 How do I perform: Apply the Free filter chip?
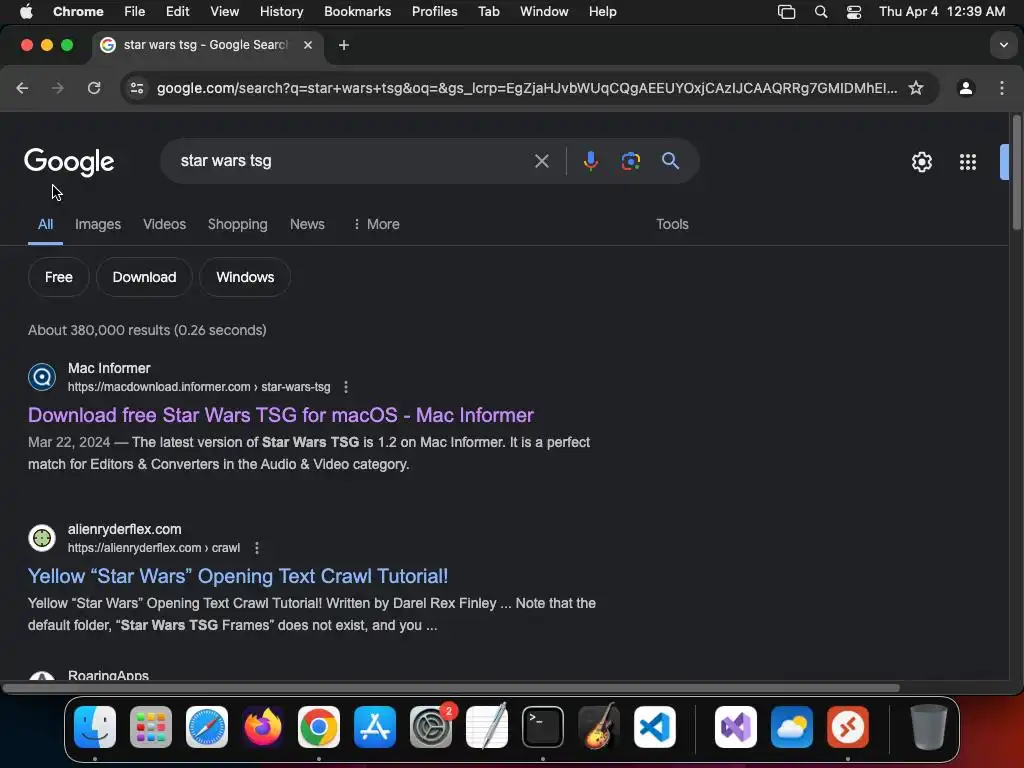tap(59, 278)
